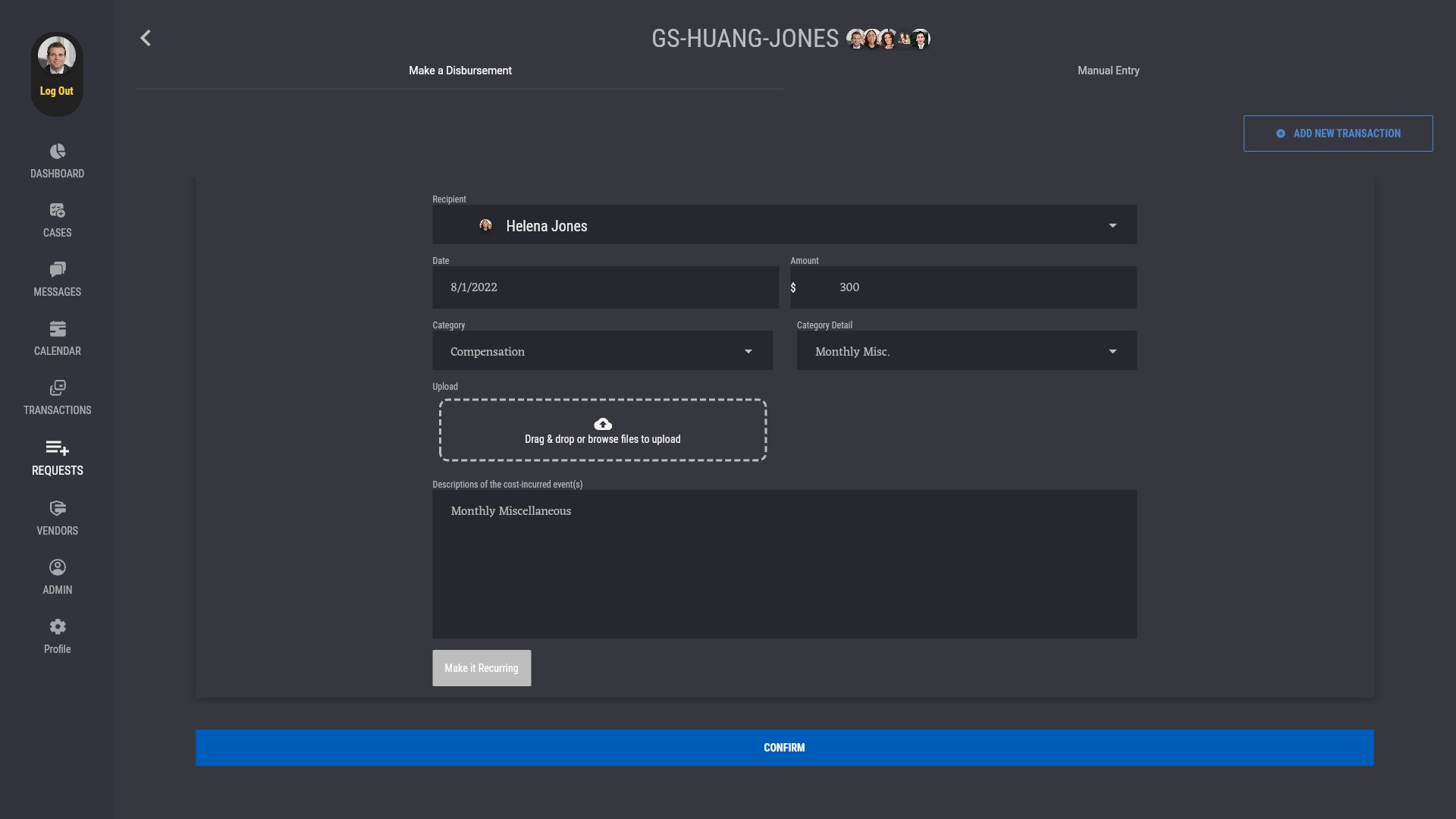Open the Messages chat icon
1456x819 pixels.
pyautogui.click(x=58, y=270)
